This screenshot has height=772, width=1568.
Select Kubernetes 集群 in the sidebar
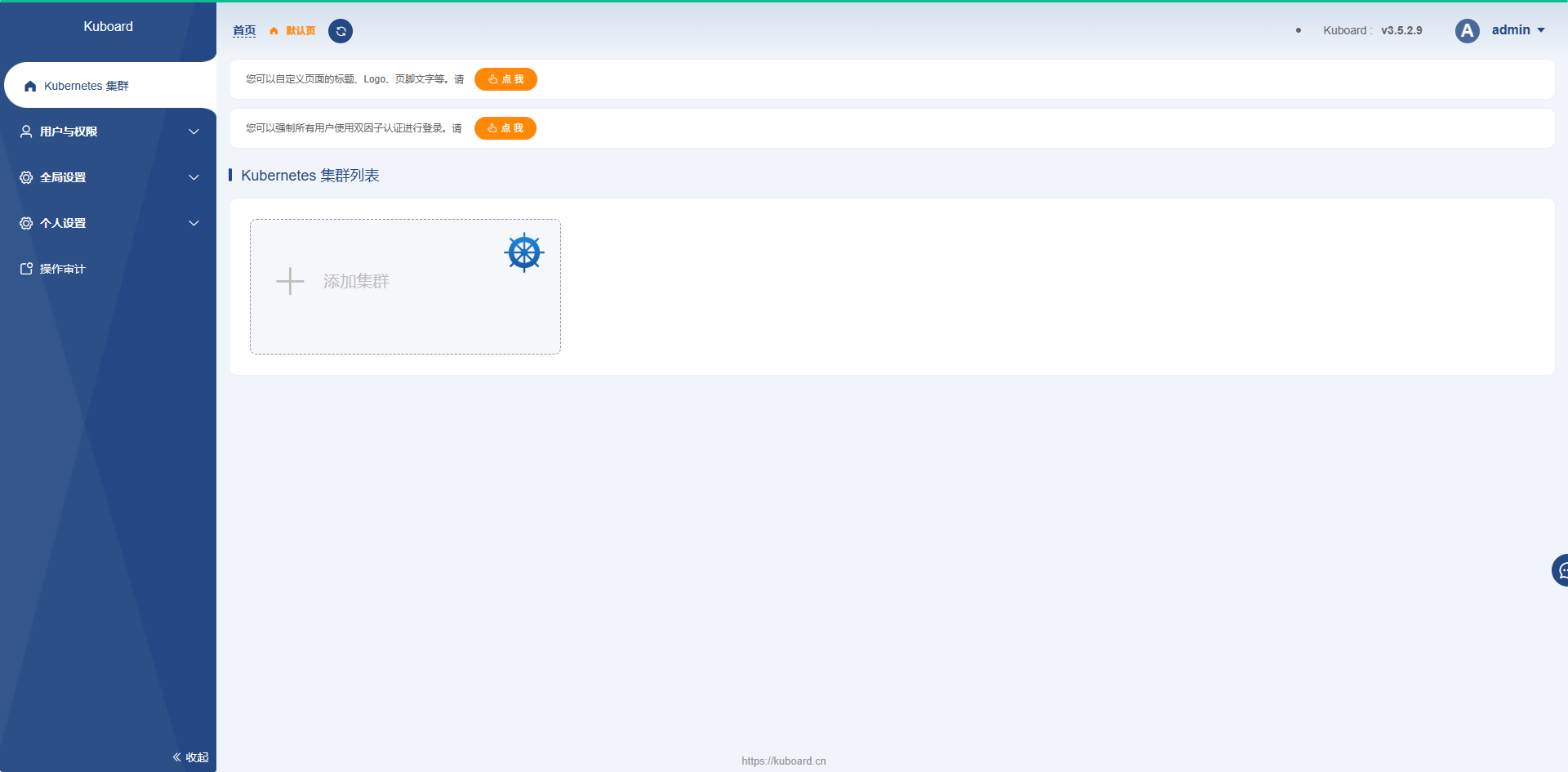(110, 85)
